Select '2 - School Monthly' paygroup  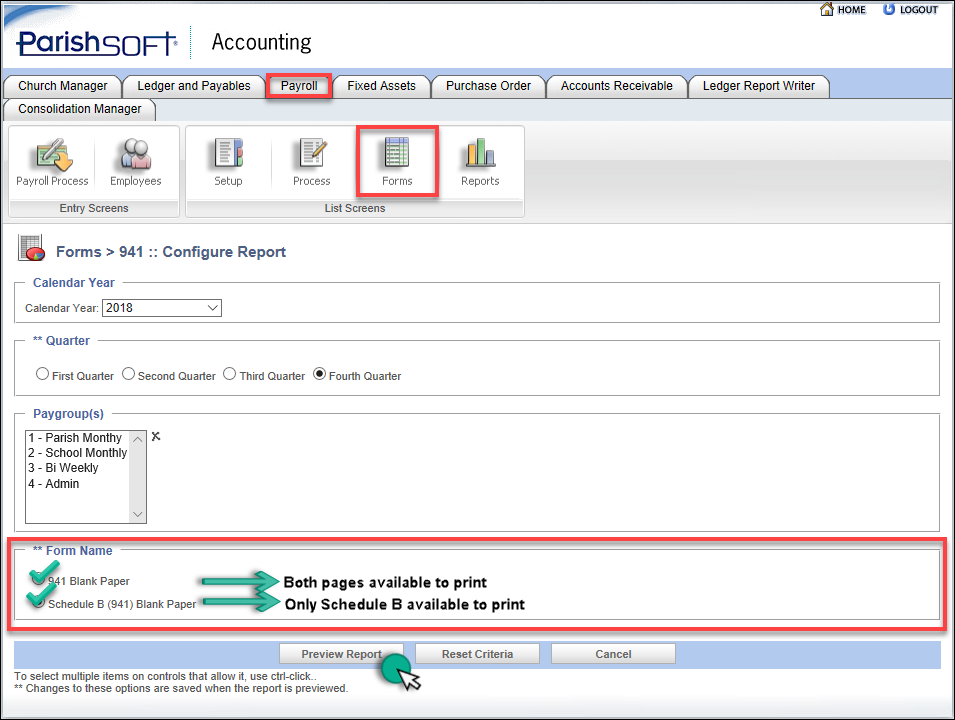coord(77,453)
